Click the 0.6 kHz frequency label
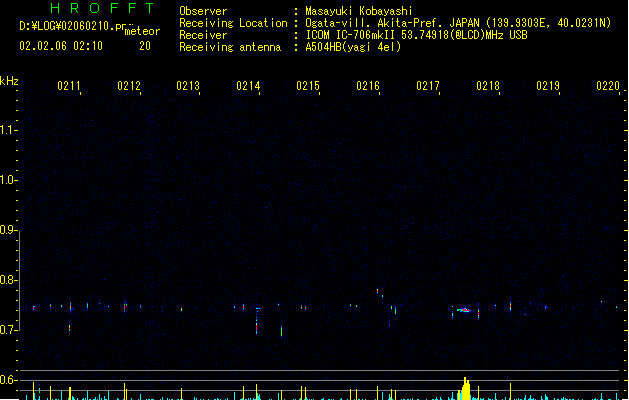The width and height of the screenshot is (629, 400). pos(8,380)
